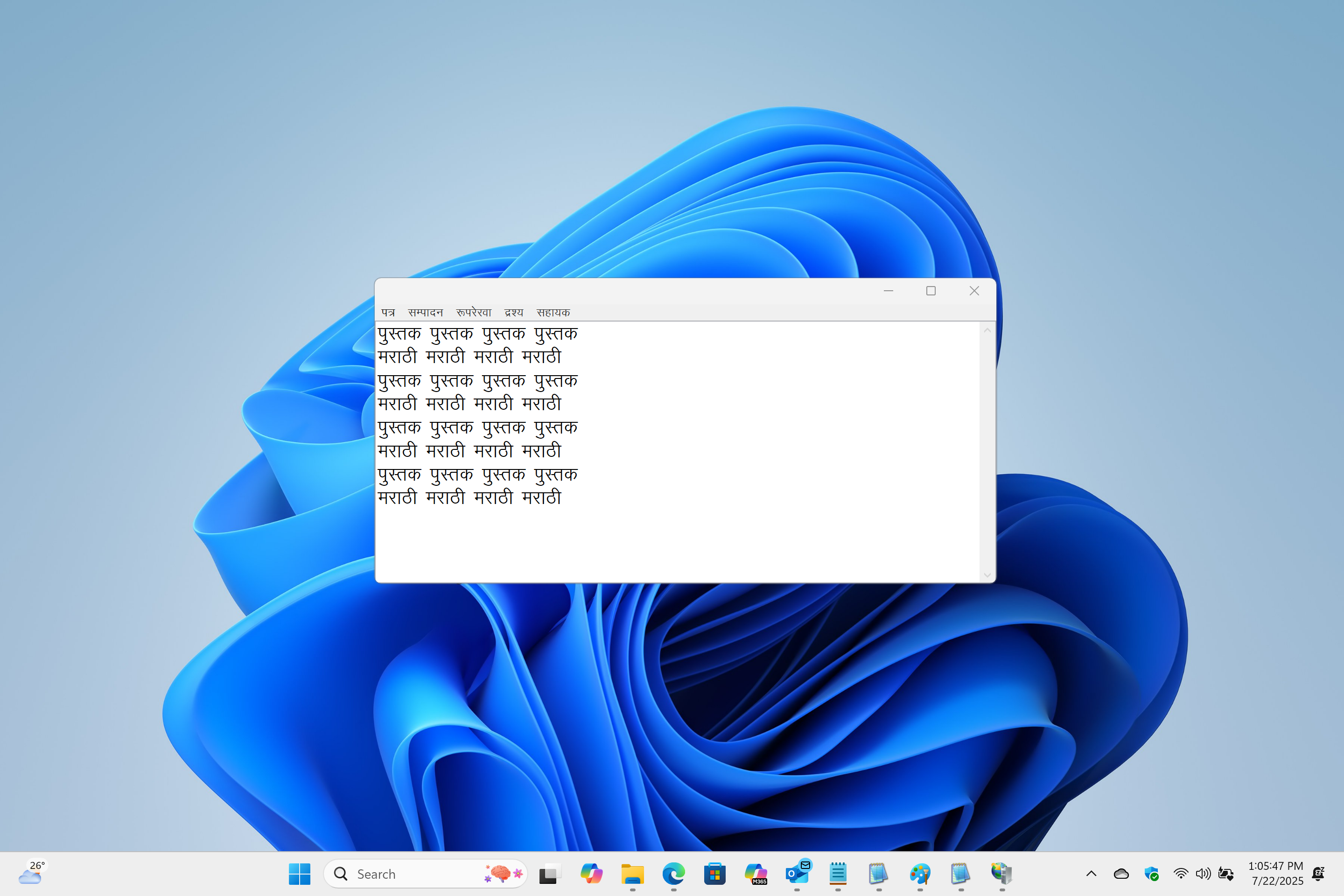Open Paint from the taskbar
1344x896 pixels.
pos(920,874)
